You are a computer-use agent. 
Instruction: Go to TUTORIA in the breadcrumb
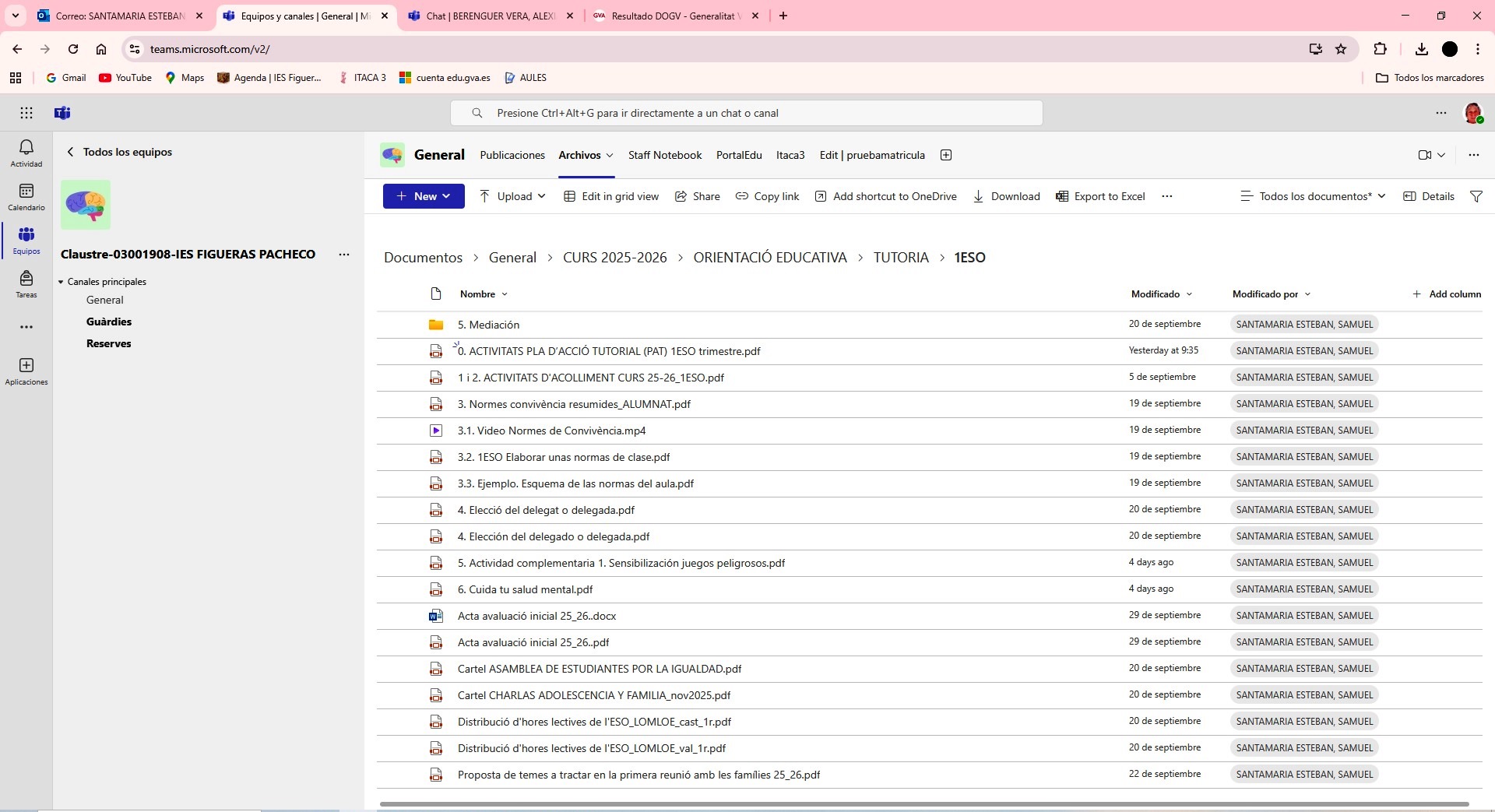[x=901, y=258]
